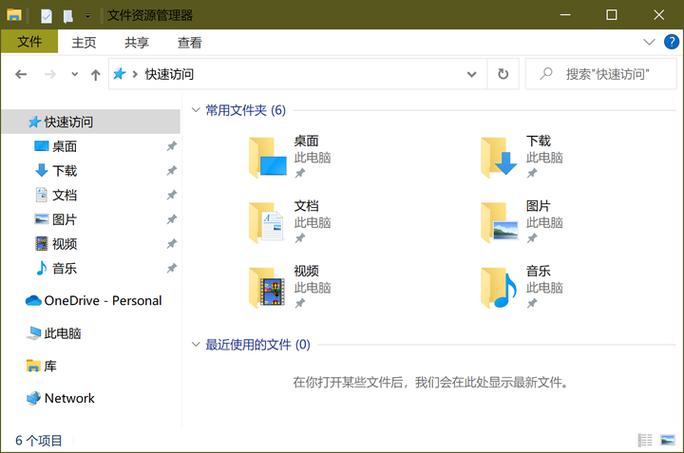The width and height of the screenshot is (684, 453).
Task: Click the pin icon beside sidebar 文档
Action: tap(172, 195)
